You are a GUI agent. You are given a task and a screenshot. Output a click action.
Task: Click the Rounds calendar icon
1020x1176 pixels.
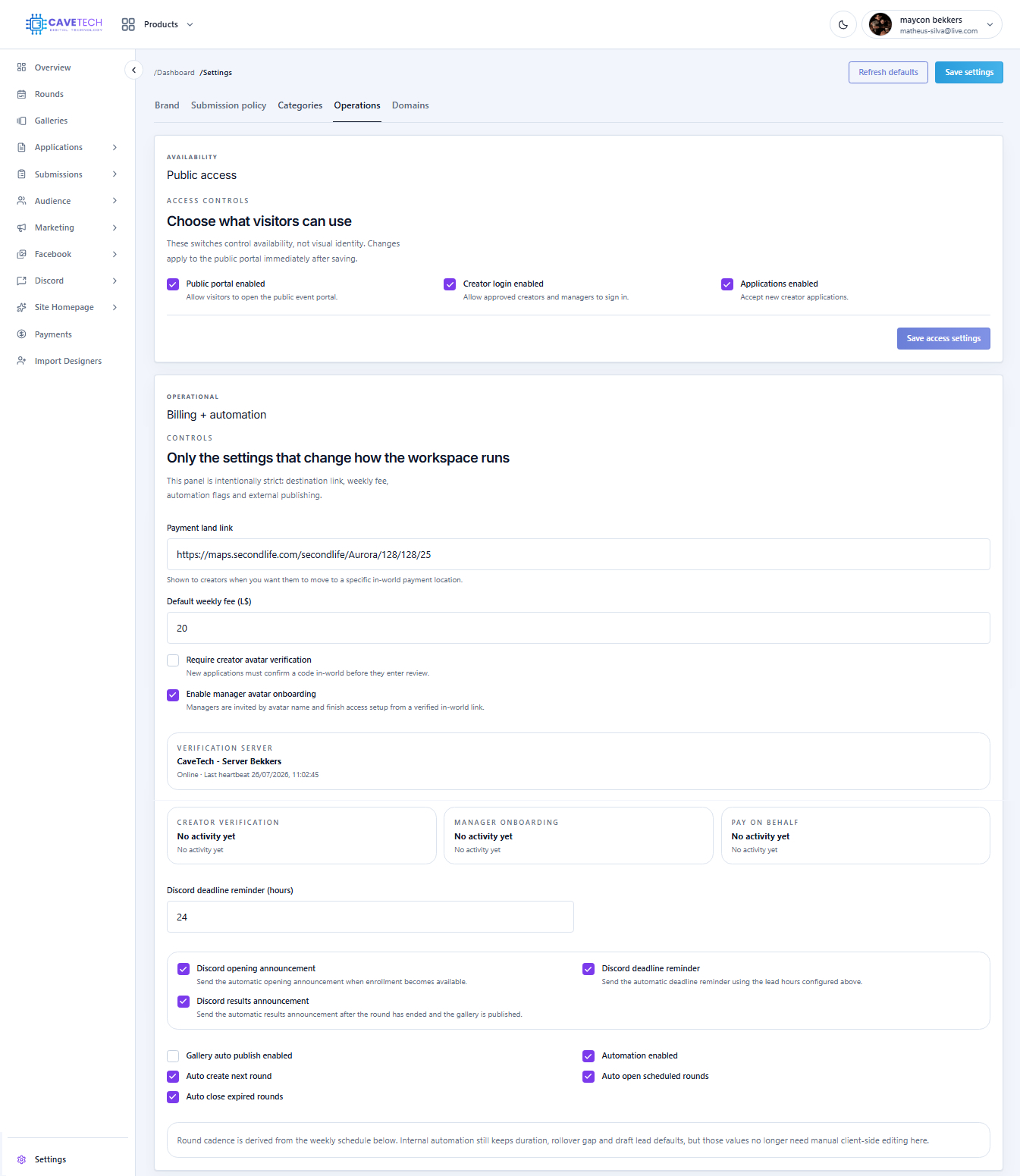coord(21,94)
